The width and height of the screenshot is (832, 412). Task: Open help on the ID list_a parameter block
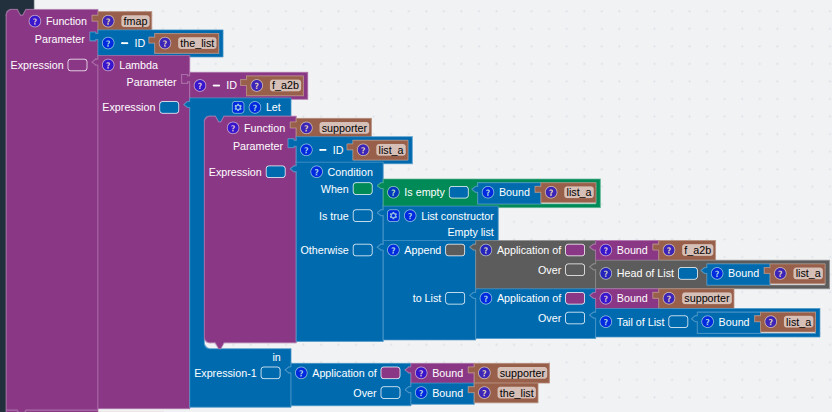(307, 150)
